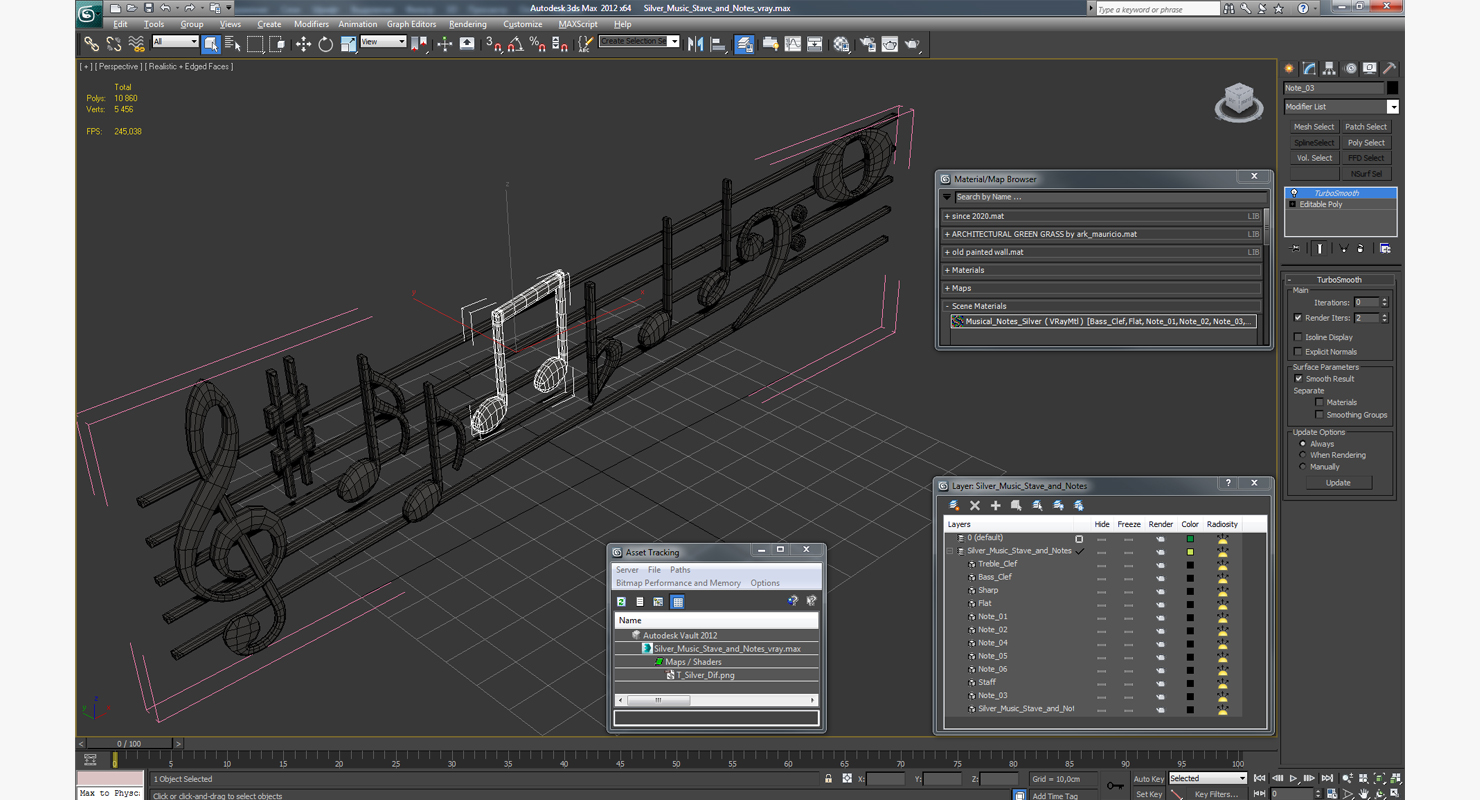Choose the Select and Rotate tool
Screen dimensions: 1480x800
coord(325,44)
